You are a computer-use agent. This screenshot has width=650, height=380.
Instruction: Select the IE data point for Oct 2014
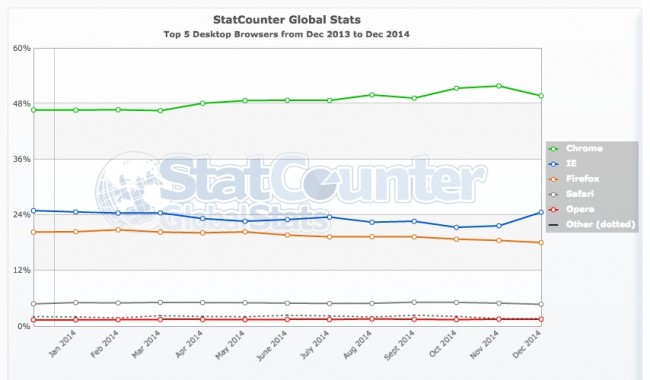click(456, 228)
